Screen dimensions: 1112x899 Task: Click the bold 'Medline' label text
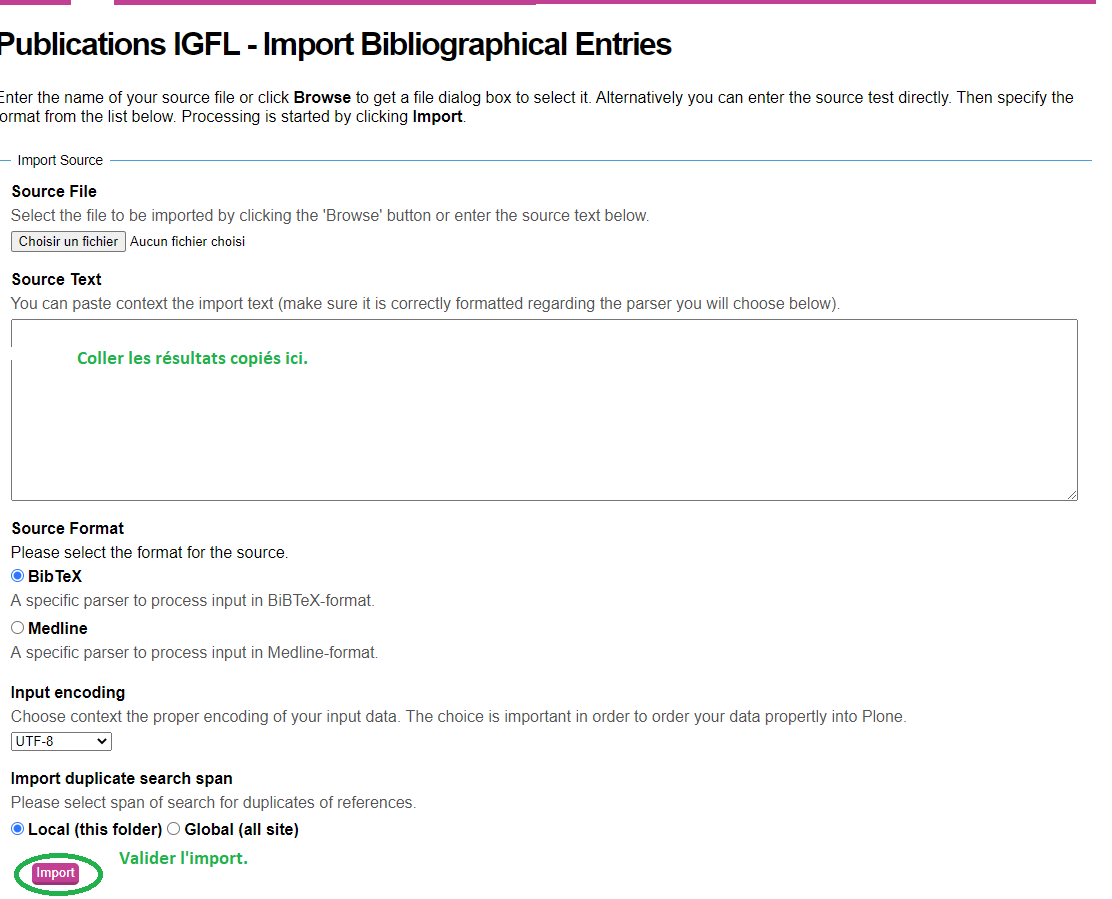tap(58, 628)
